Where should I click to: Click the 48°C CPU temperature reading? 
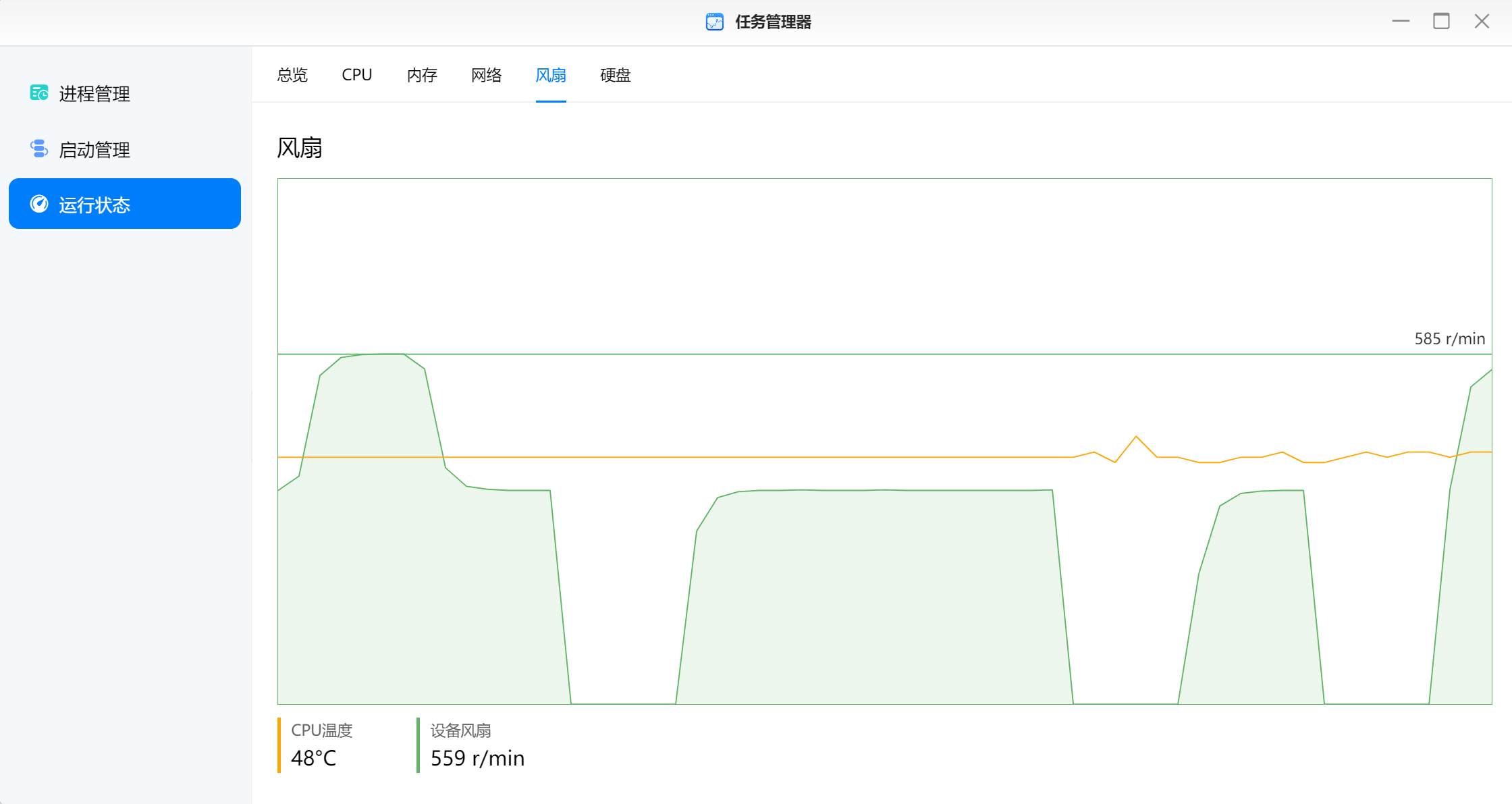314,758
